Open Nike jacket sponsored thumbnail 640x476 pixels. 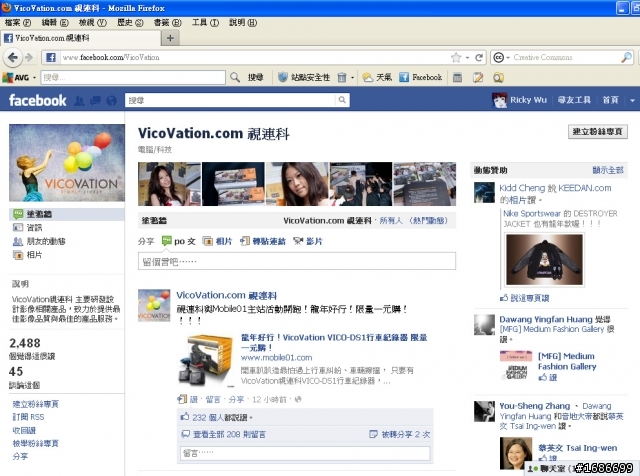544,259
